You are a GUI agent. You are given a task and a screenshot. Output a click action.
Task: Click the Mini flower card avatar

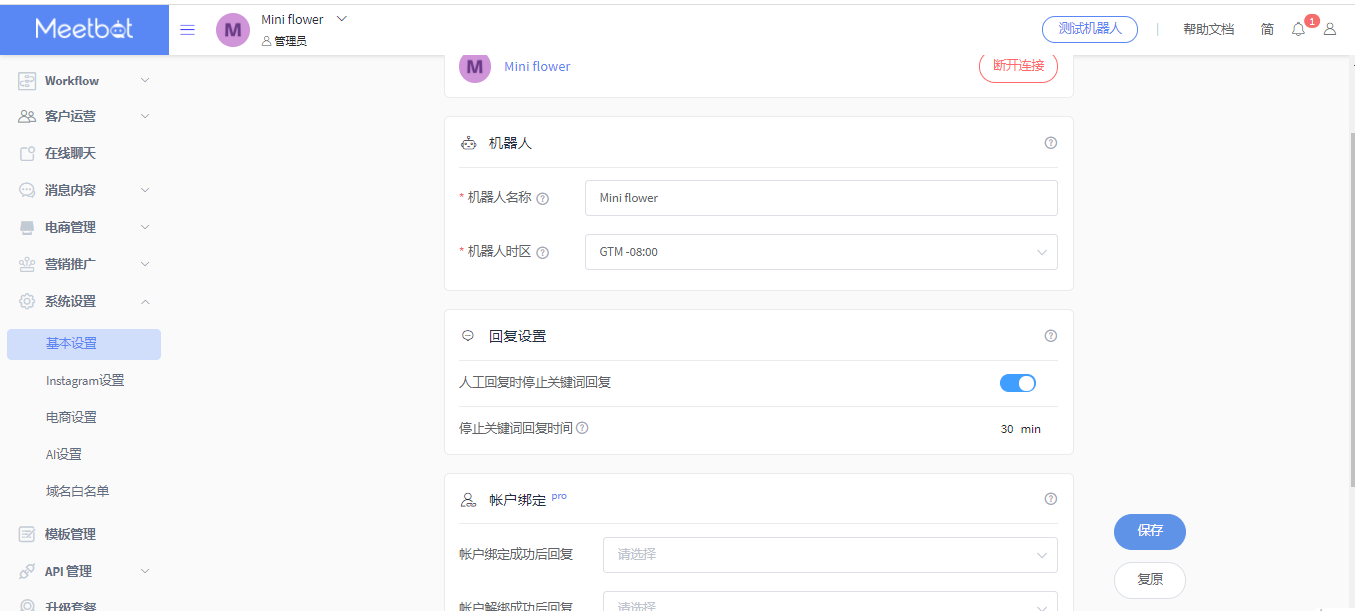click(475, 67)
